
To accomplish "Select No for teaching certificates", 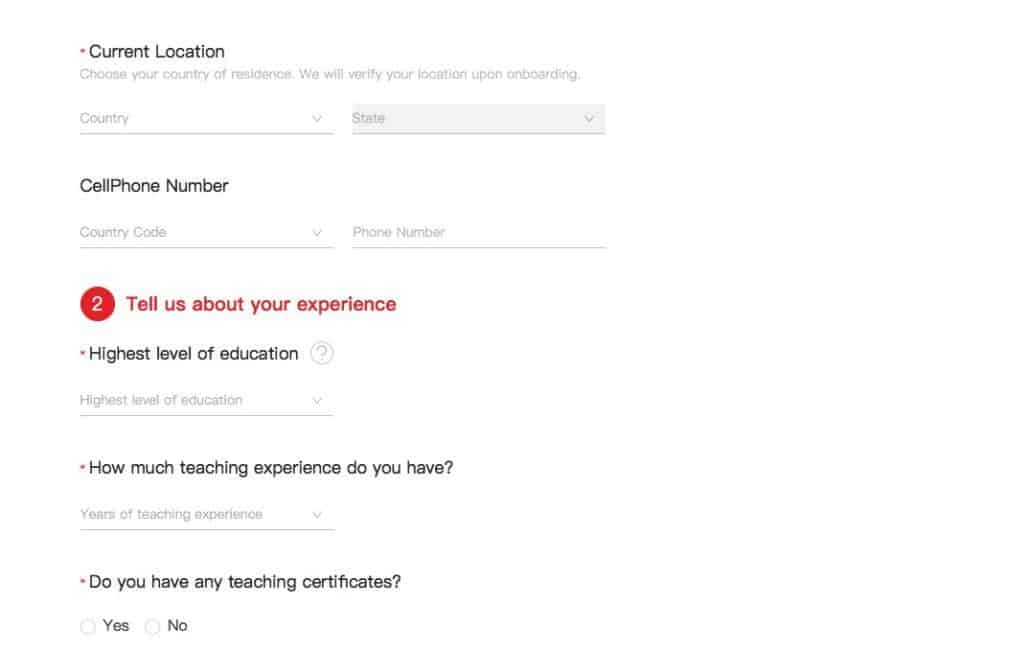I will (152, 627).
